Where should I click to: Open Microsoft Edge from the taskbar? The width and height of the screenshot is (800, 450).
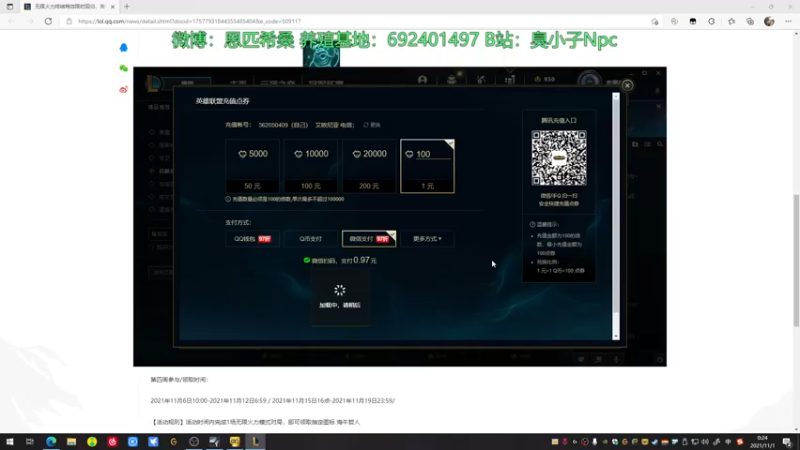tap(51, 442)
